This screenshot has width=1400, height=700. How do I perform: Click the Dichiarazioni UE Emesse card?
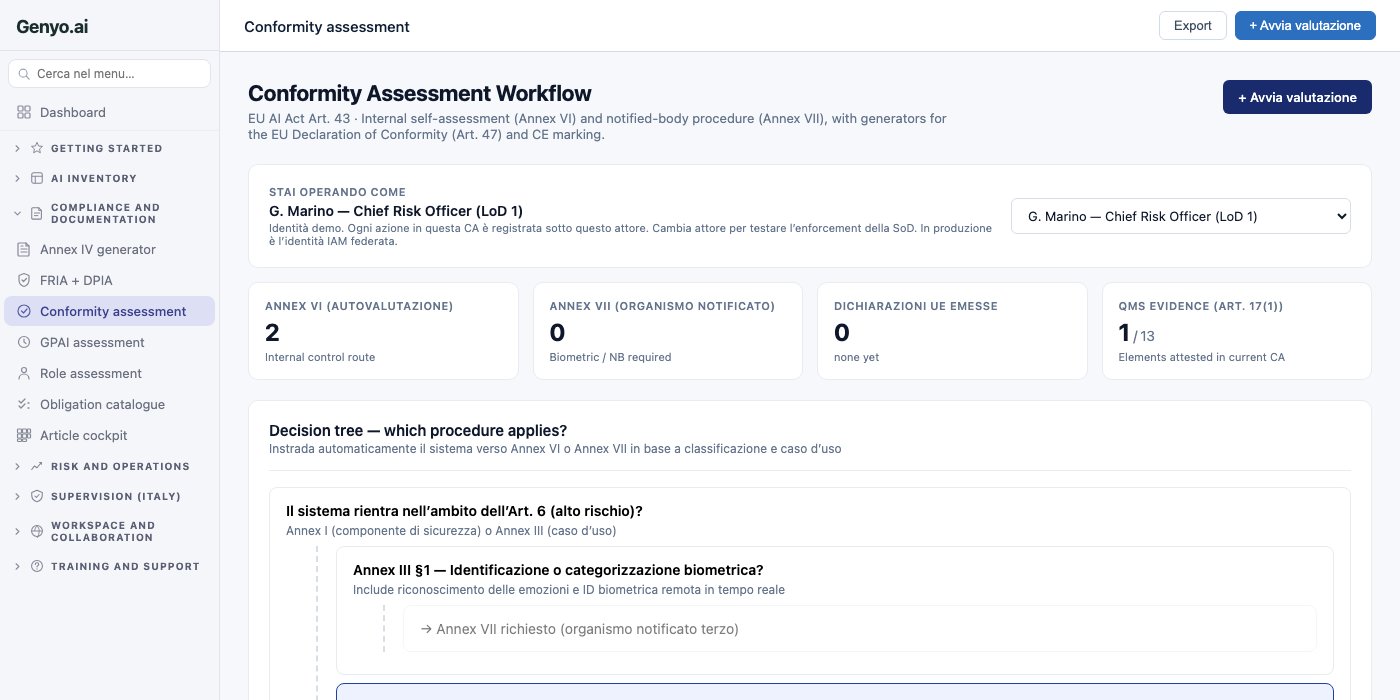(x=952, y=331)
